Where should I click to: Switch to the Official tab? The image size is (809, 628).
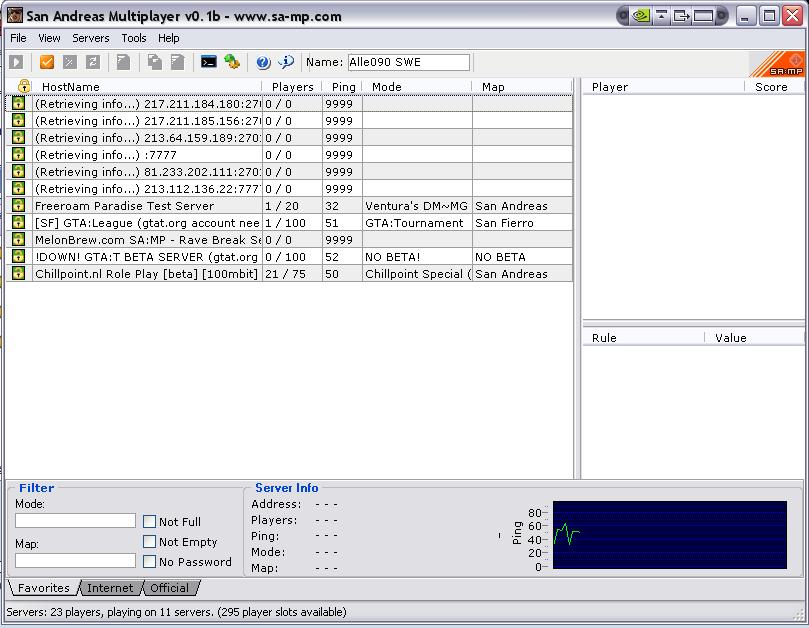tap(169, 588)
